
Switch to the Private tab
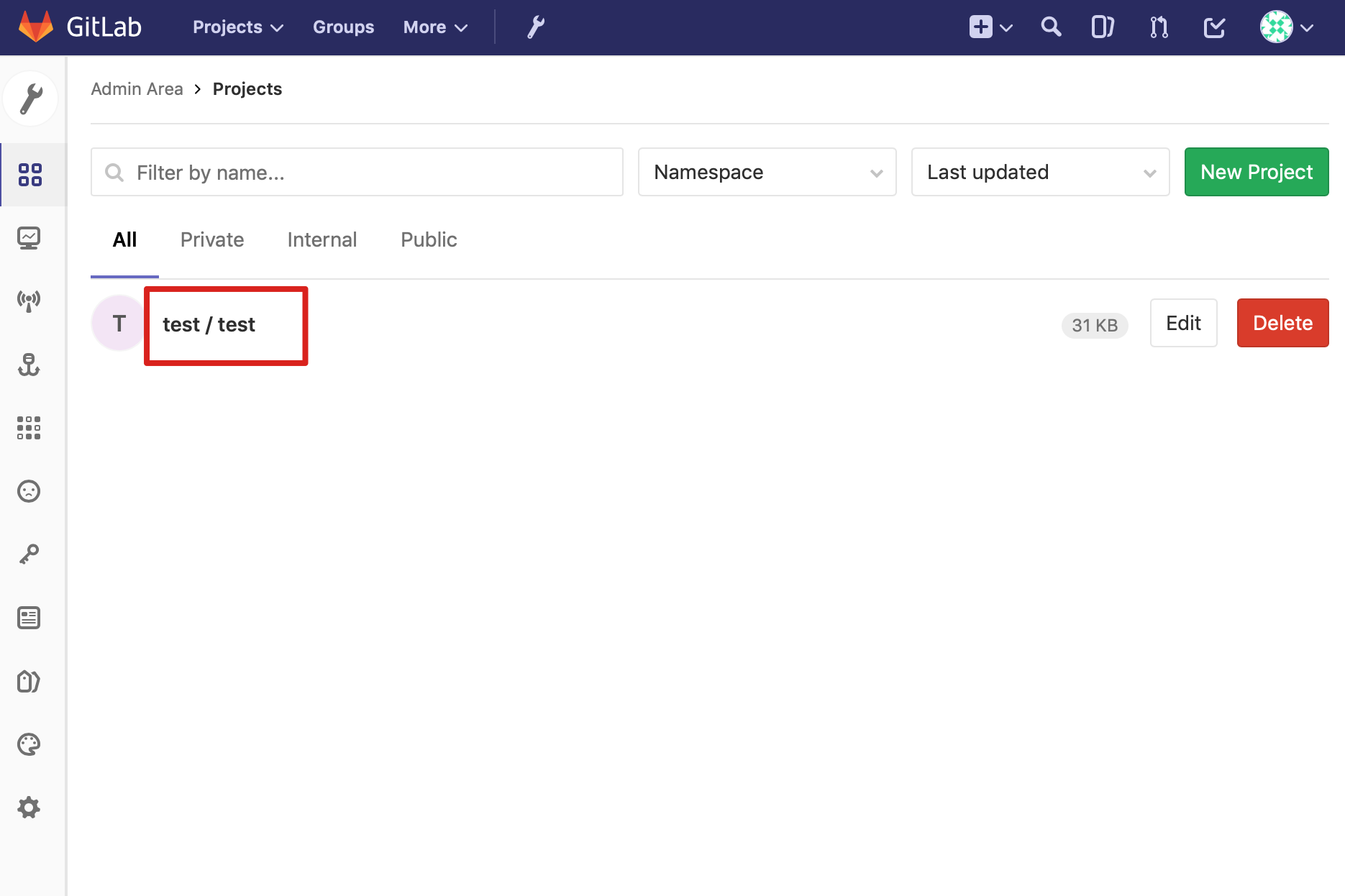(x=212, y=240)
